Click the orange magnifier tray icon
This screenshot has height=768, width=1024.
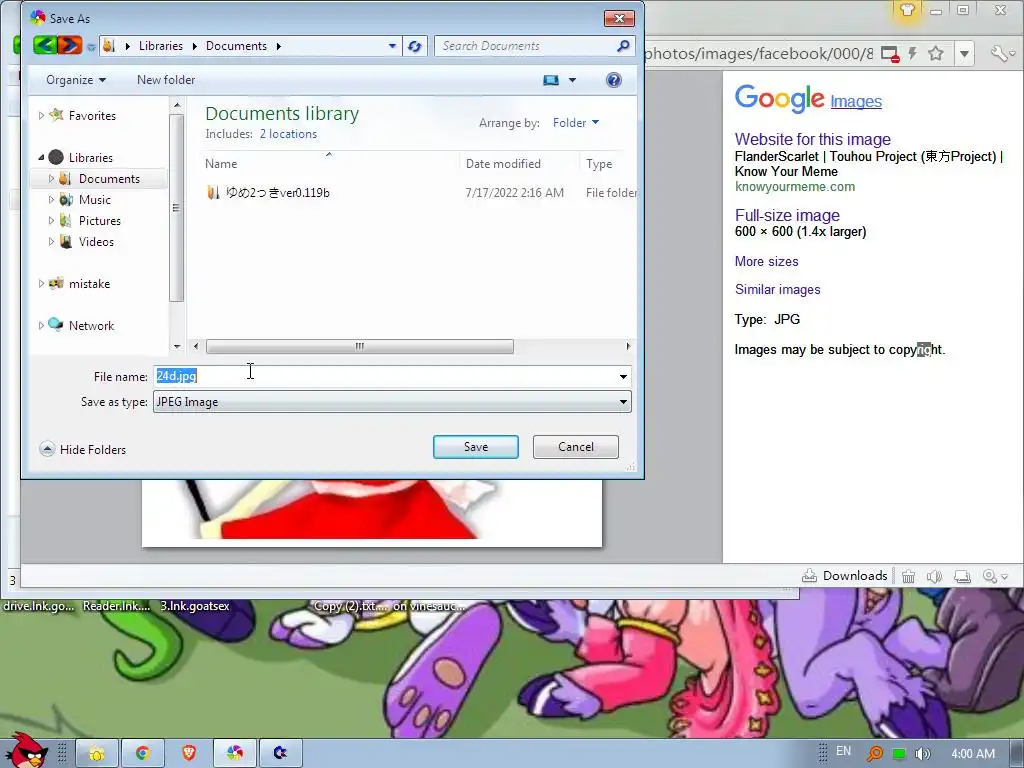point(874,754)
